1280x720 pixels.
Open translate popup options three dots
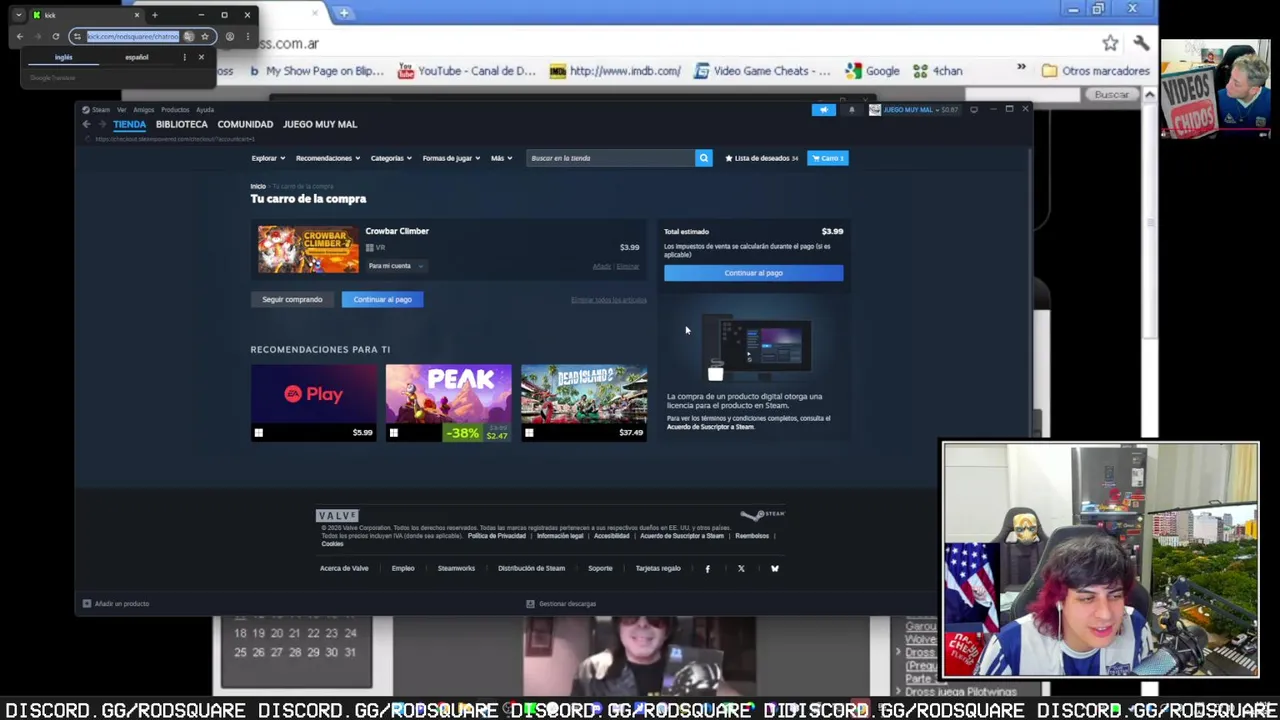click(x=184, y=57)
